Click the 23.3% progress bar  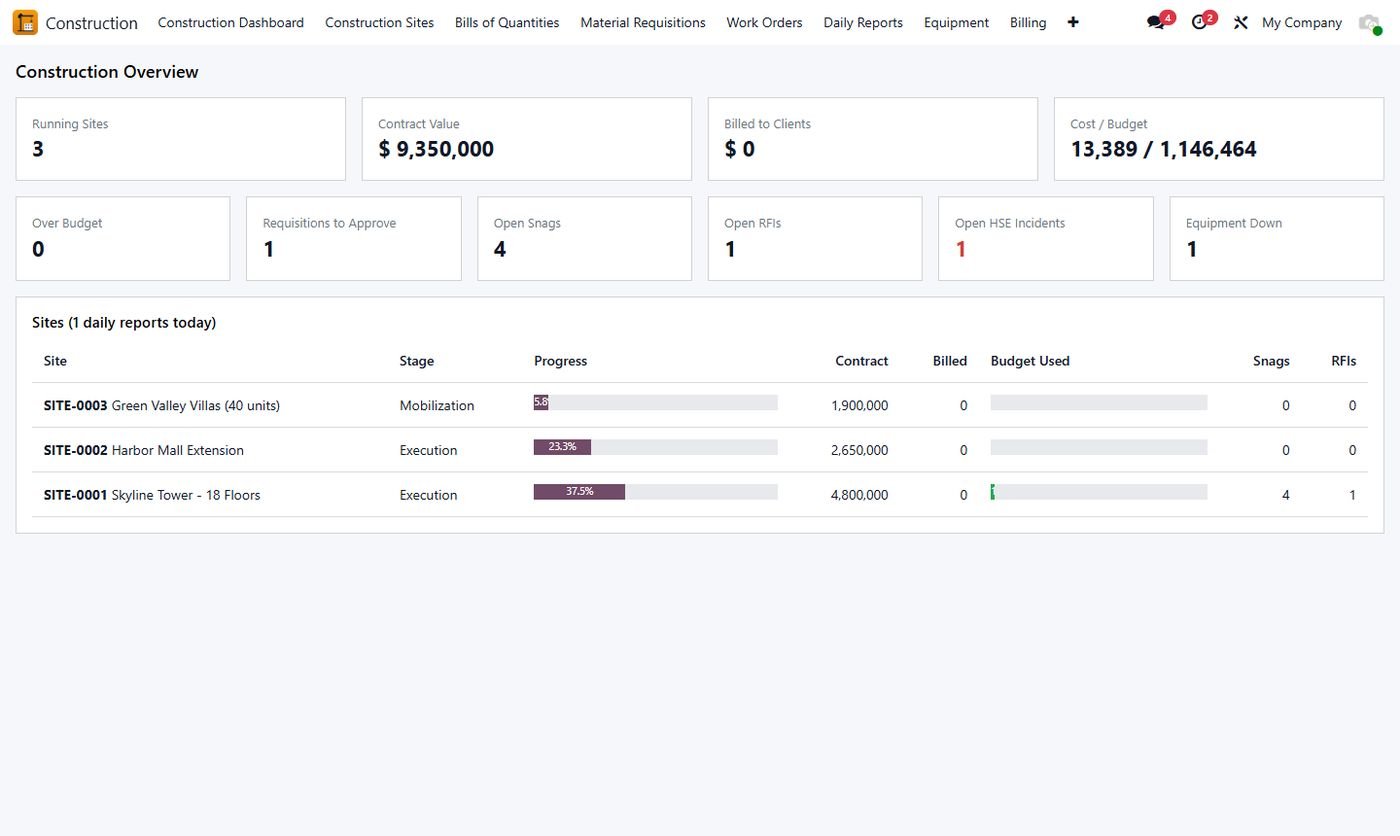(x=656, y=447)
